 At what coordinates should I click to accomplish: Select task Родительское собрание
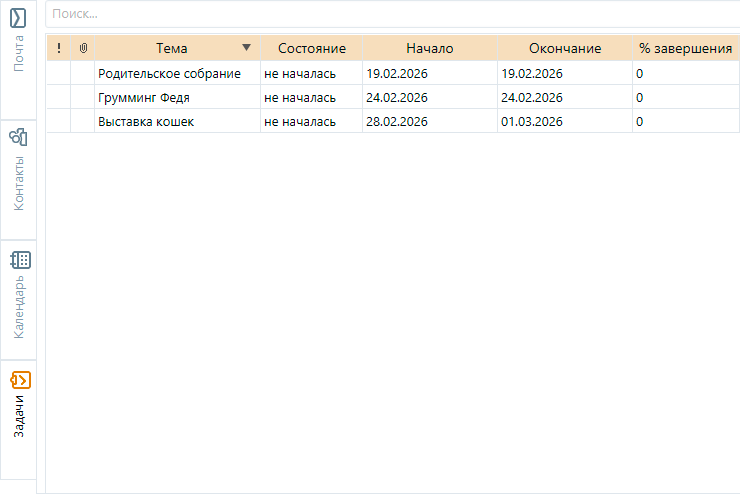click(169, 74)
